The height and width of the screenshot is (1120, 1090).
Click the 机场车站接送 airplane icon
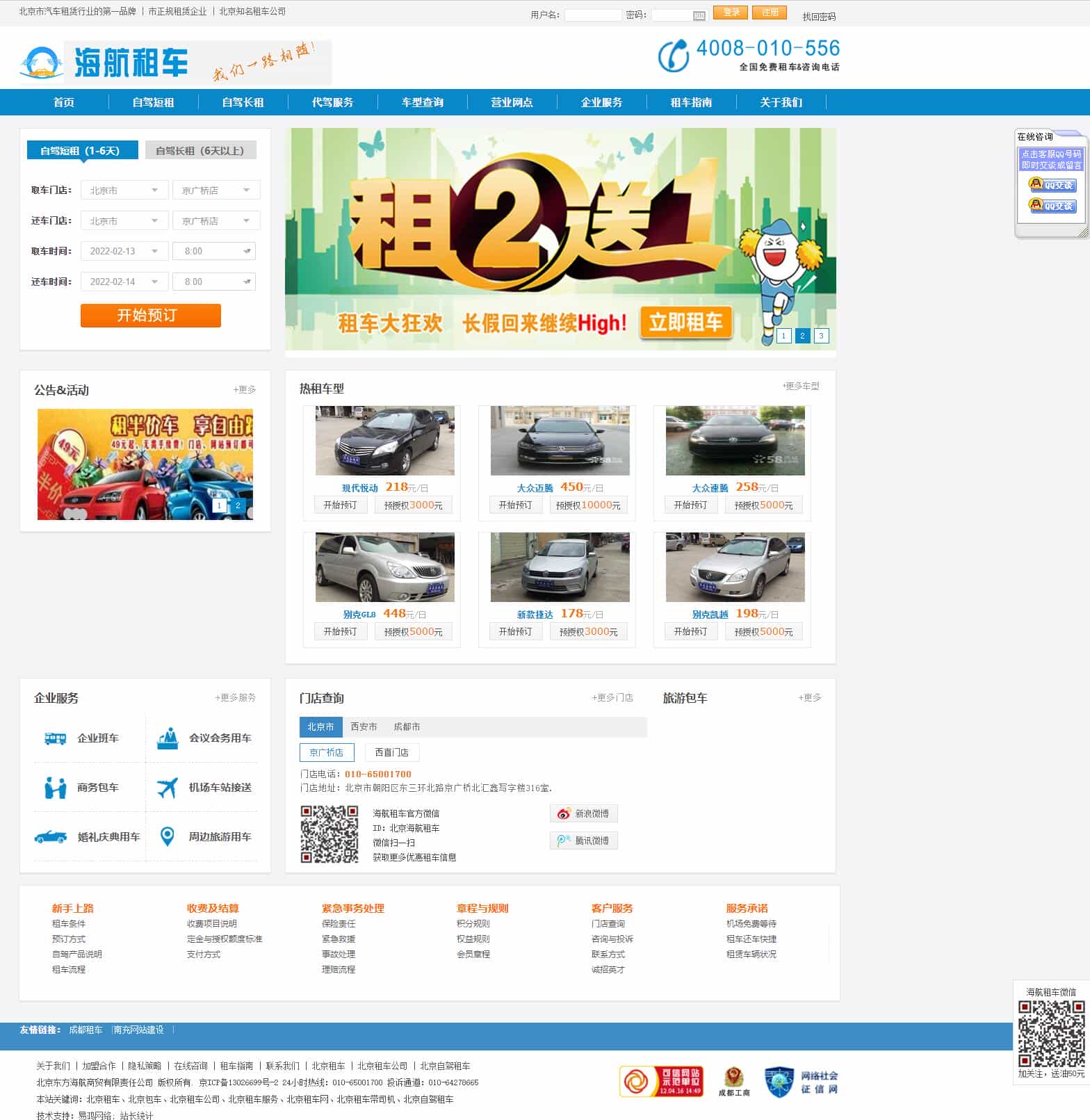coord(168,788)
